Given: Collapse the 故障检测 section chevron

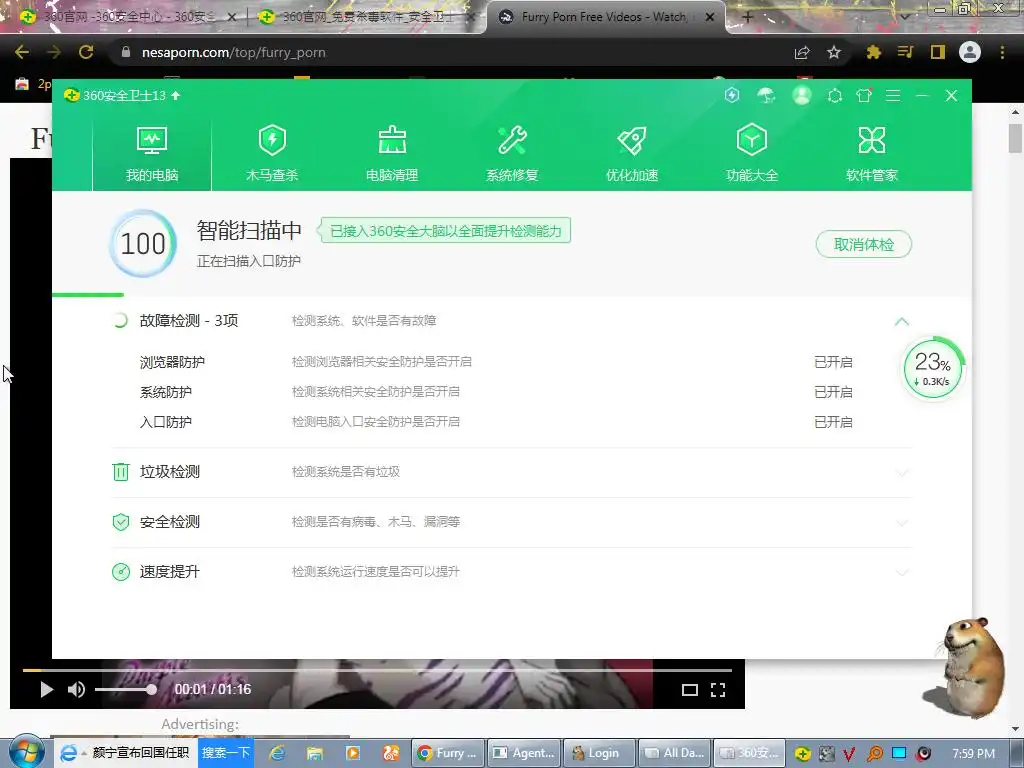Looking at the screenshot, I should click(x=901, y=321).
